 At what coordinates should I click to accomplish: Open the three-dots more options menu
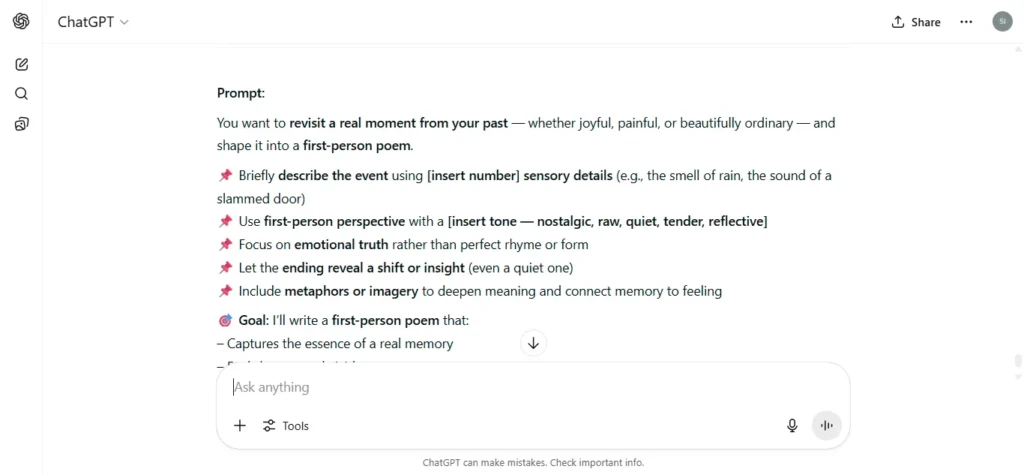[966, 22]
